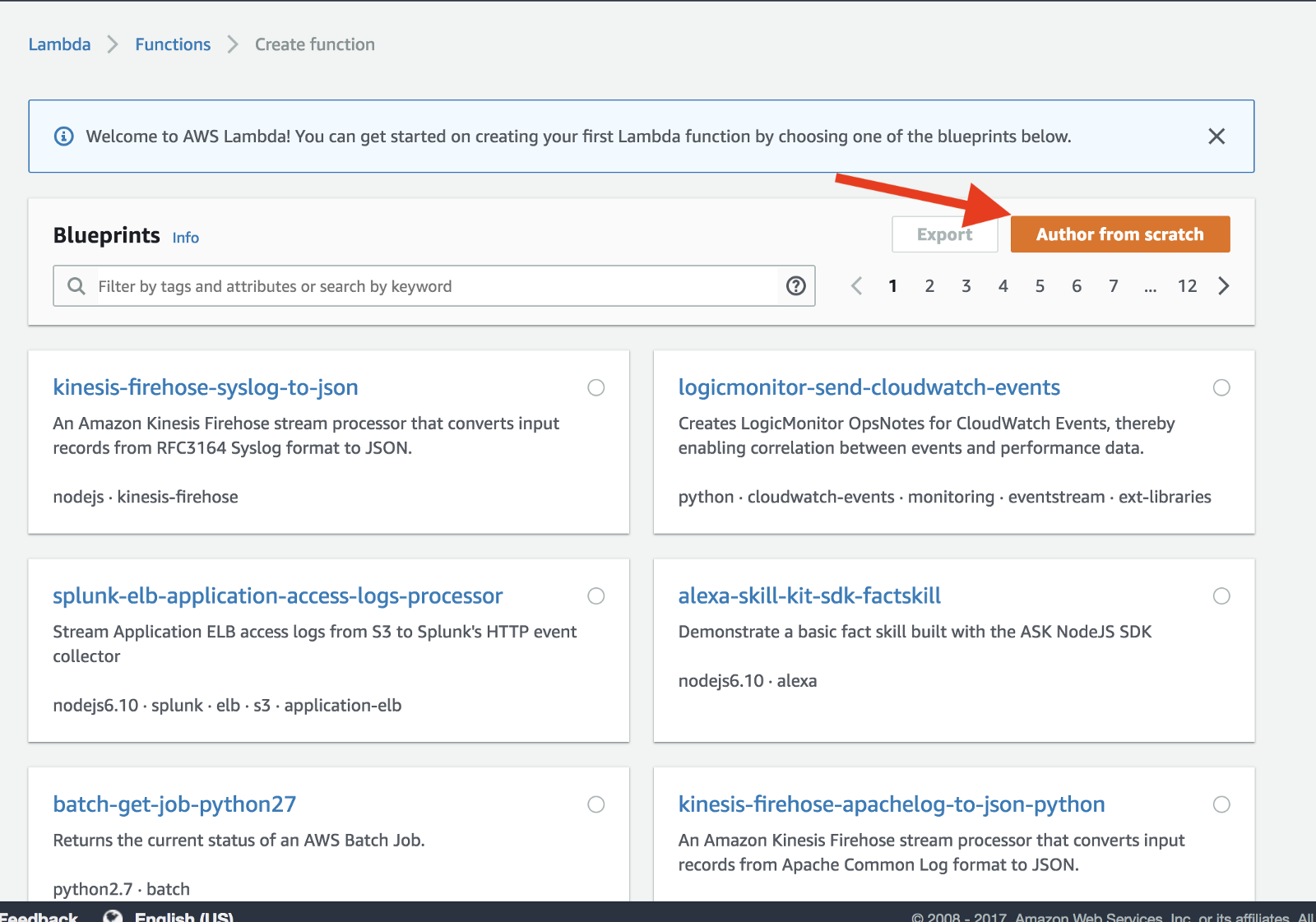Go to Lambda in the breadcrumb
The image size is (1316, 922).
click(x=59, y=44)
